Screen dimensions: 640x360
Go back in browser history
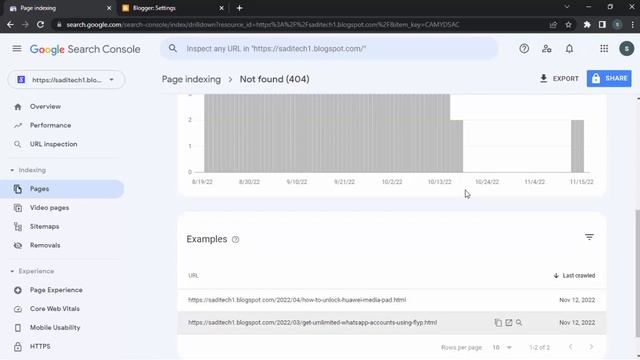[x=10, y=25]
